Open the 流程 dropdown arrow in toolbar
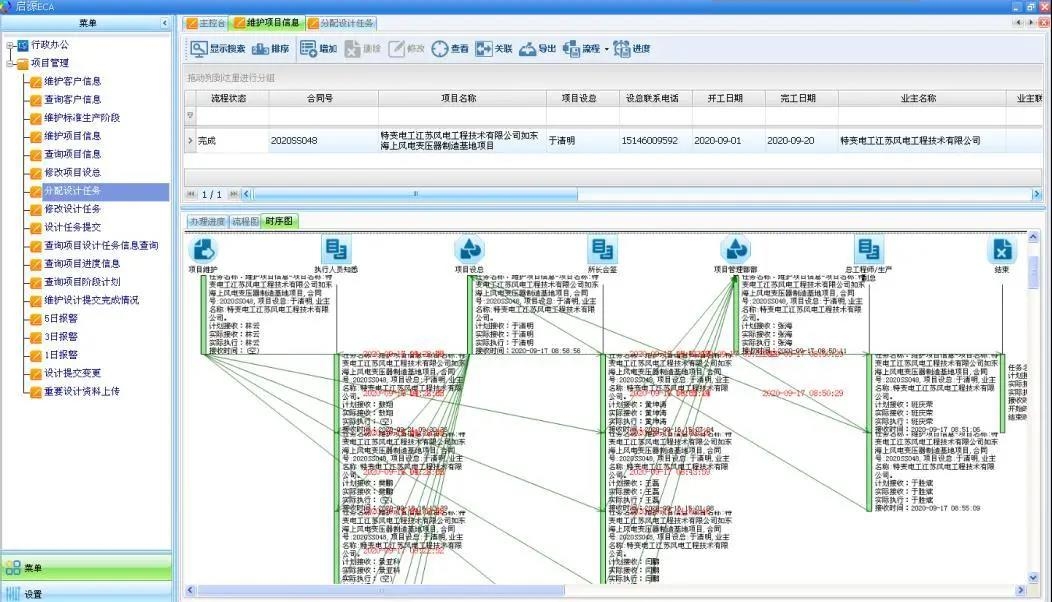The image size is (1052, 602). pos(606,49)
